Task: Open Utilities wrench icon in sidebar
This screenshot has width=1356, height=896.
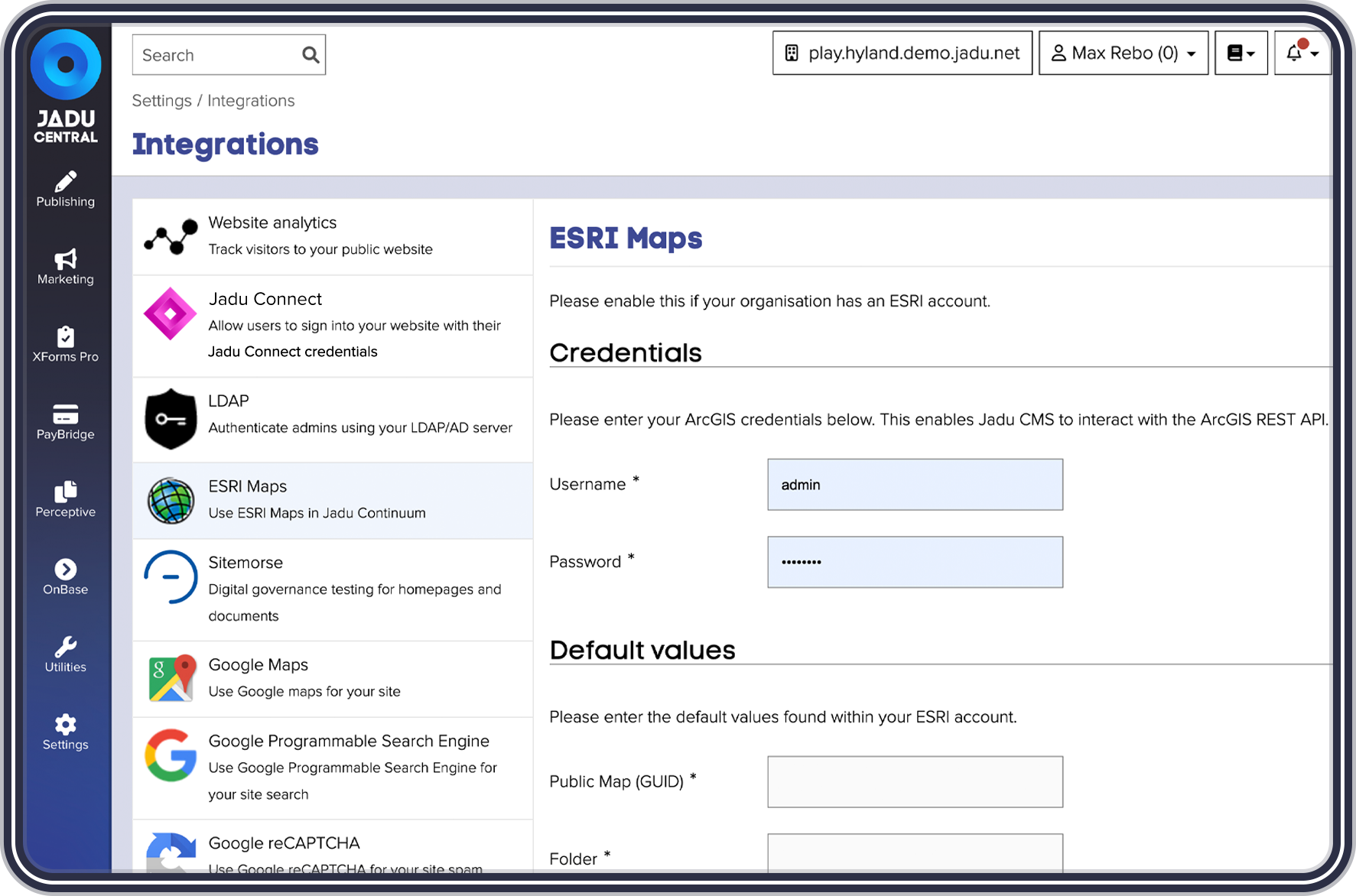Action: (66, 646)
